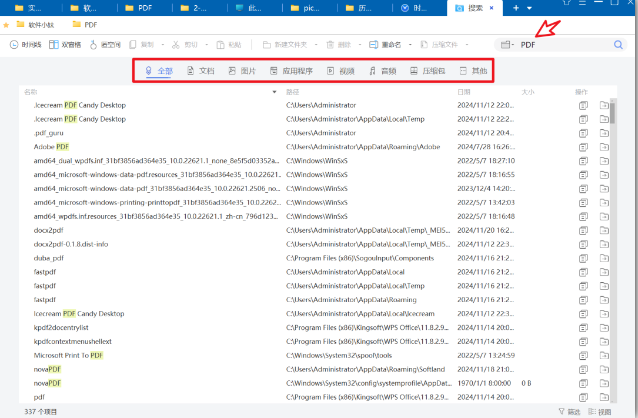
Task: Click the 视图 view mode icon in status bar
Action: tap(592, 411)
